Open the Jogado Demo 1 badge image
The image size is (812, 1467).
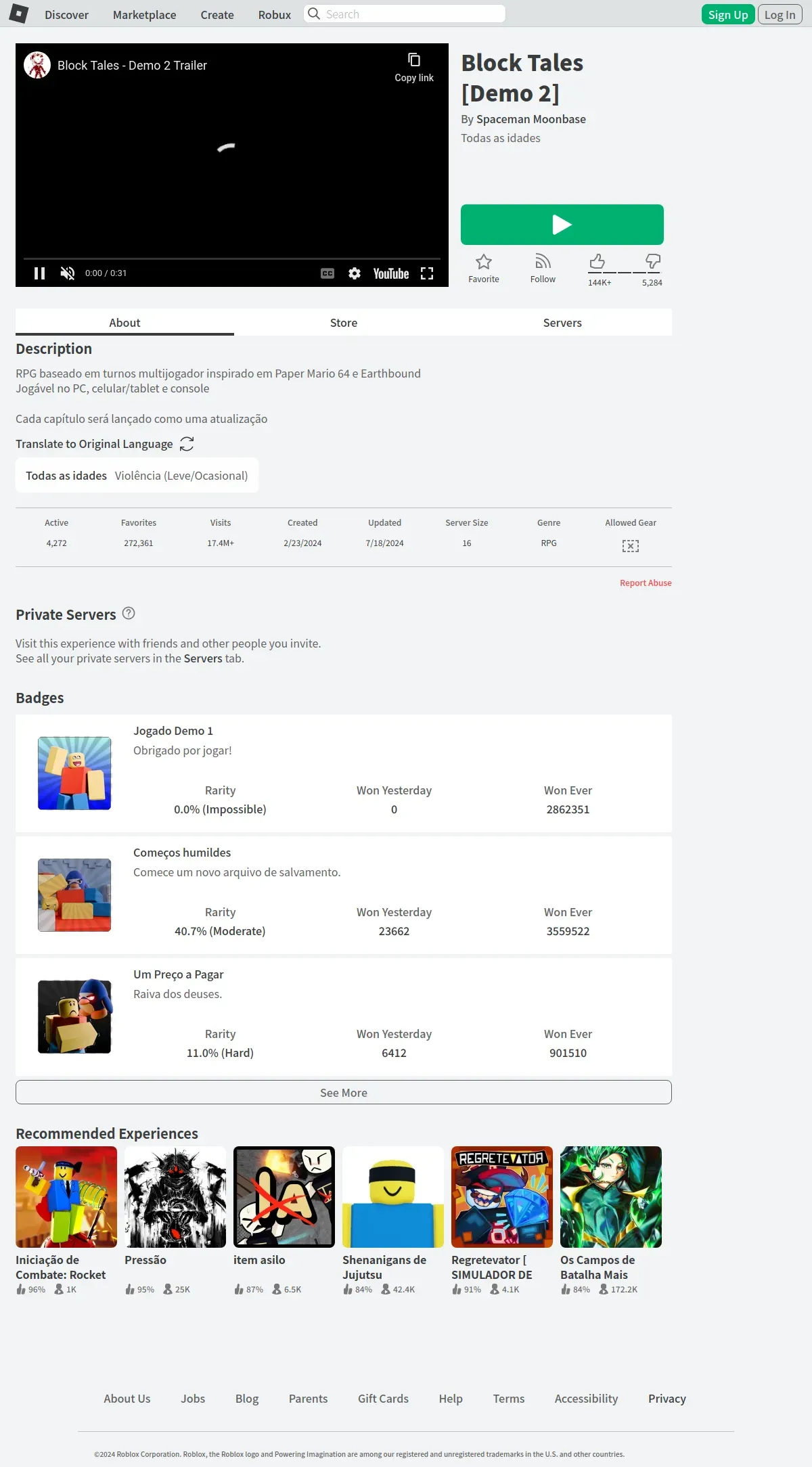(x=74, y=773)
